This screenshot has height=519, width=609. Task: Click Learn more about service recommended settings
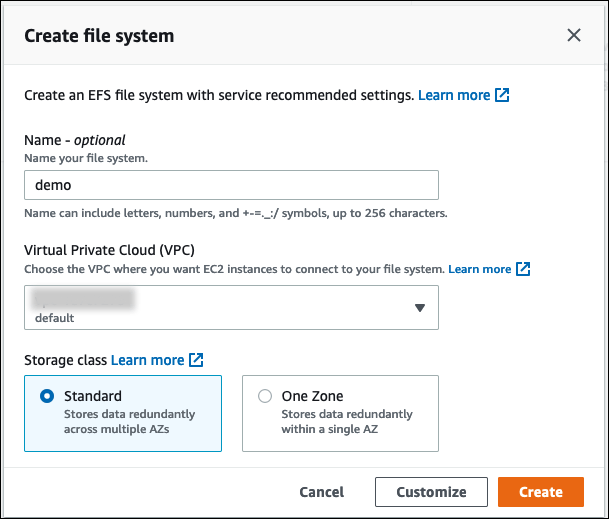pos(454,96)
